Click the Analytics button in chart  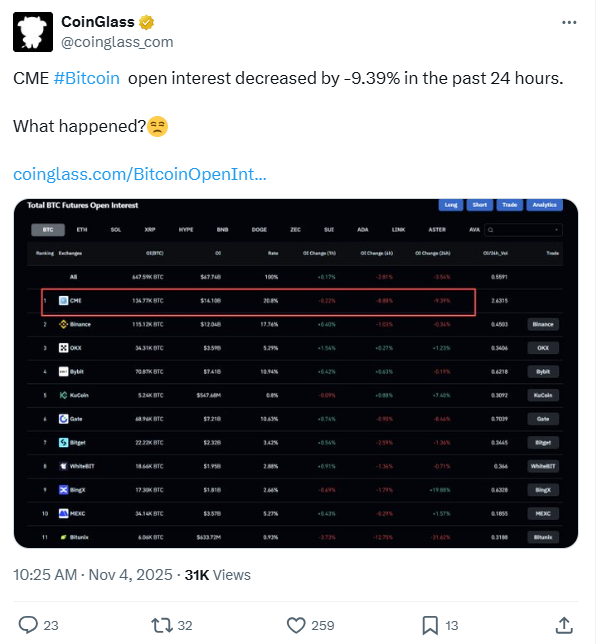coord(546,205)
